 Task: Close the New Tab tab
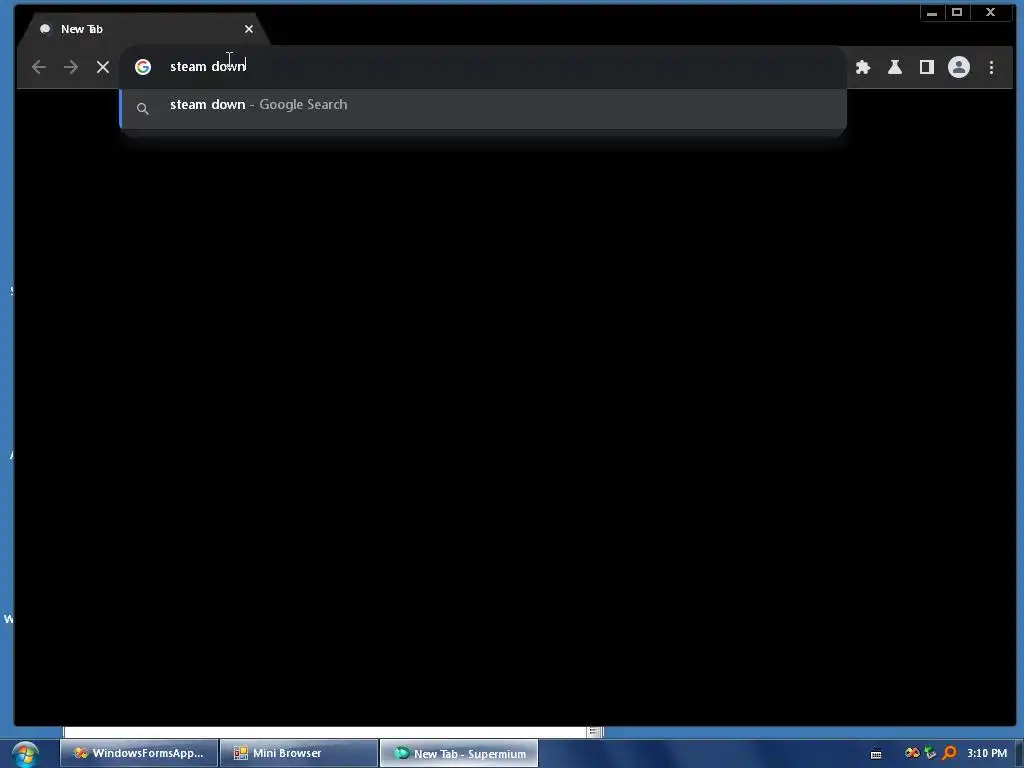pyautogui.click(x=249, y=29)
